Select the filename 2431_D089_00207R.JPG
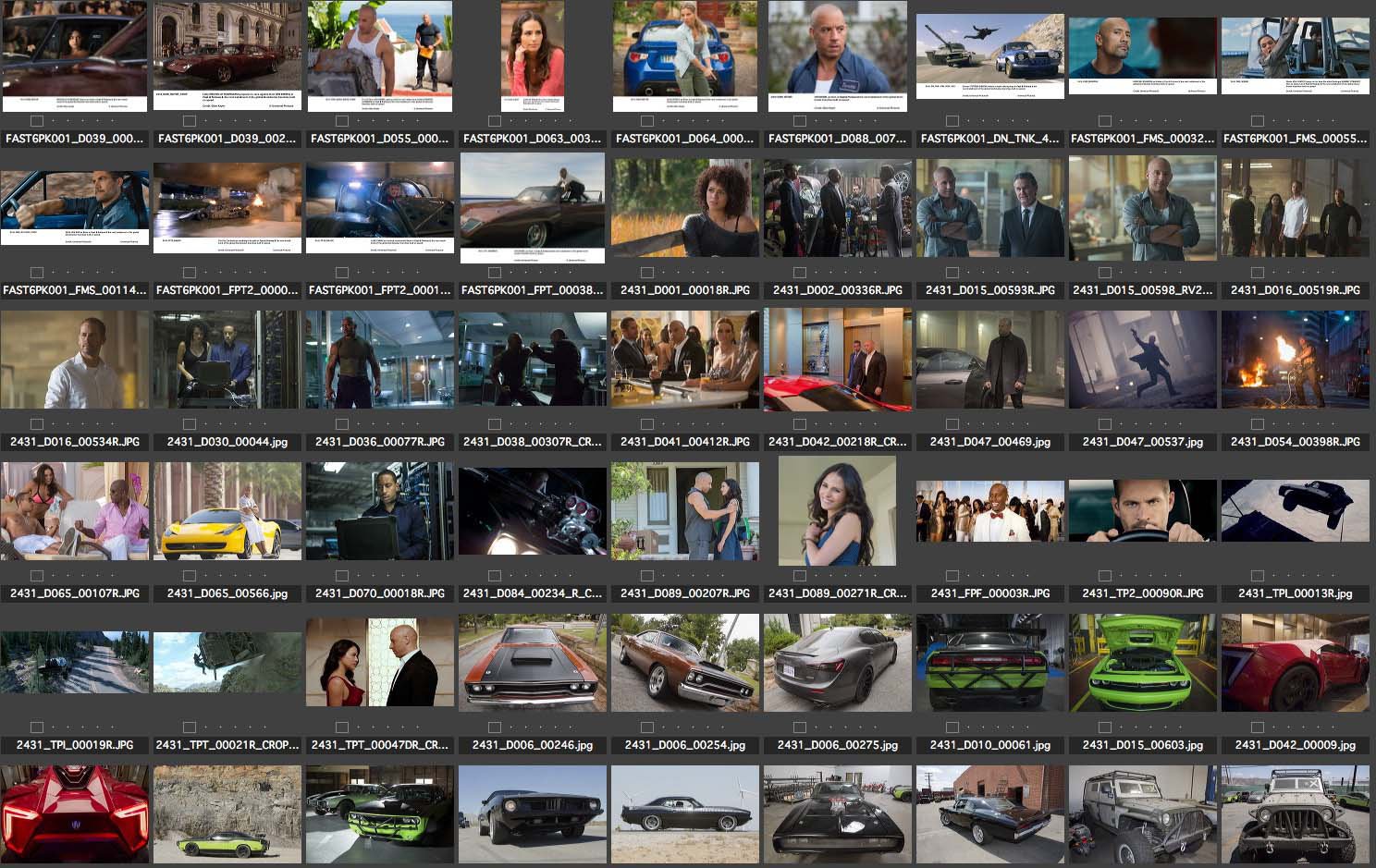This screenshot has height=868, width=1376. pos(685,593)
